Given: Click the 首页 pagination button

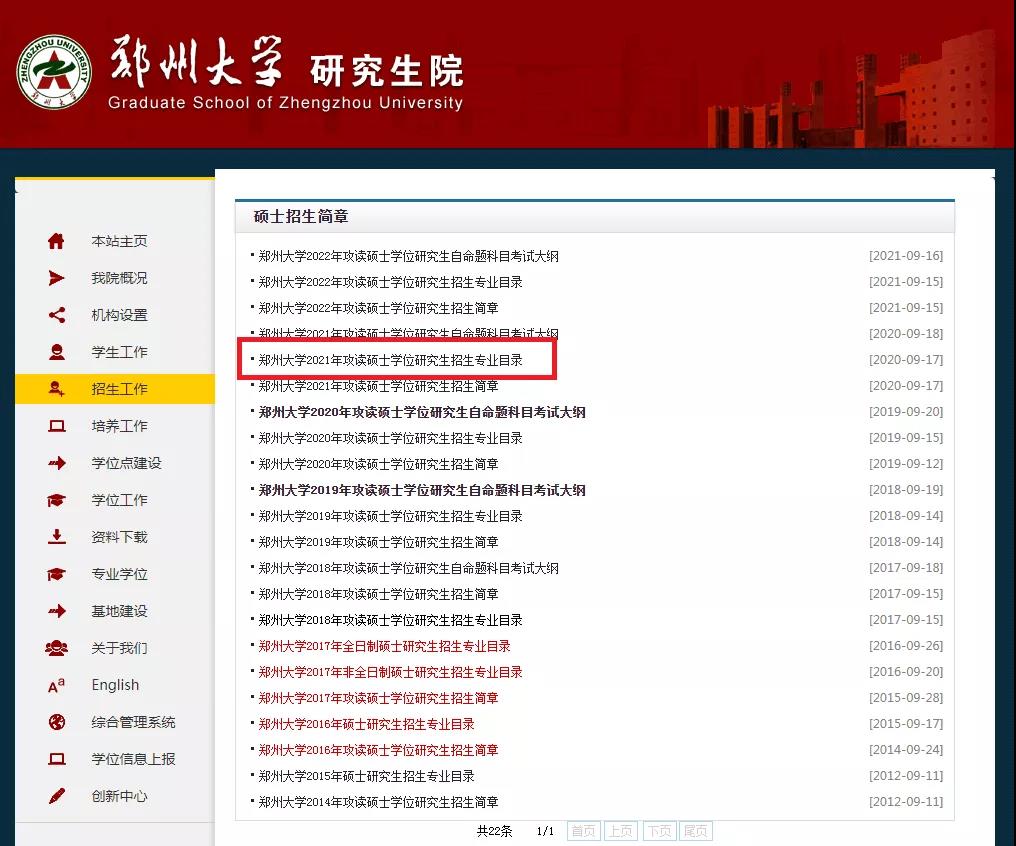Looking at the screenshot, I should click(x=584, y=830).
